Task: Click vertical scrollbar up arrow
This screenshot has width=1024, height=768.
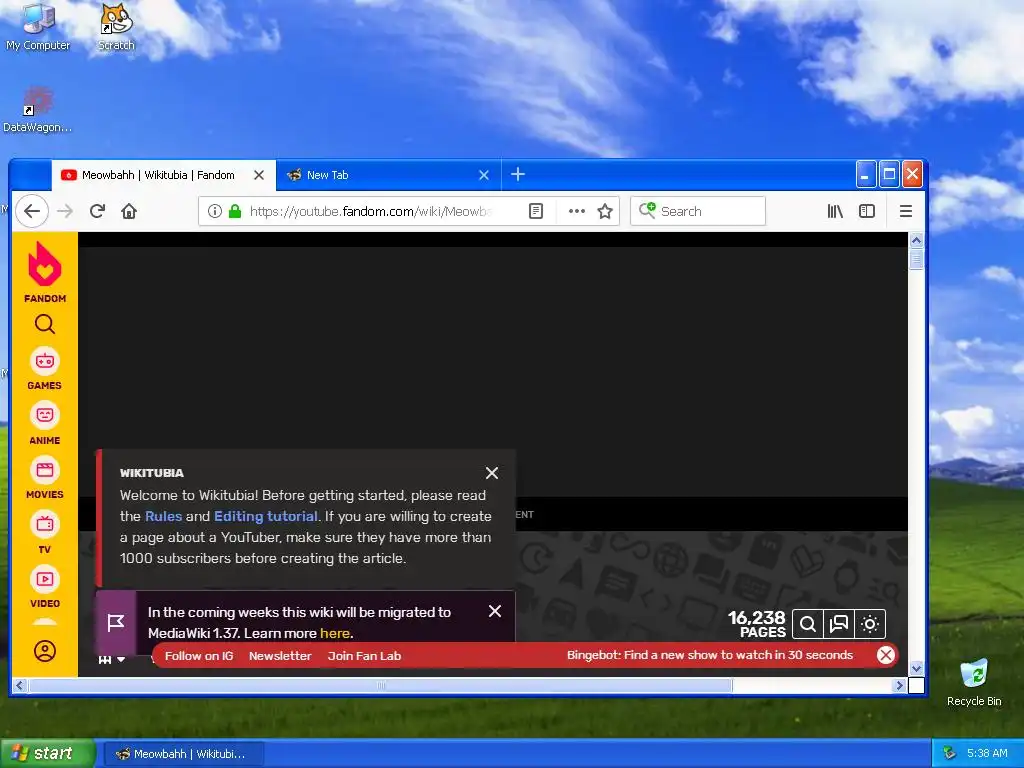Action: tap(916, 240)
